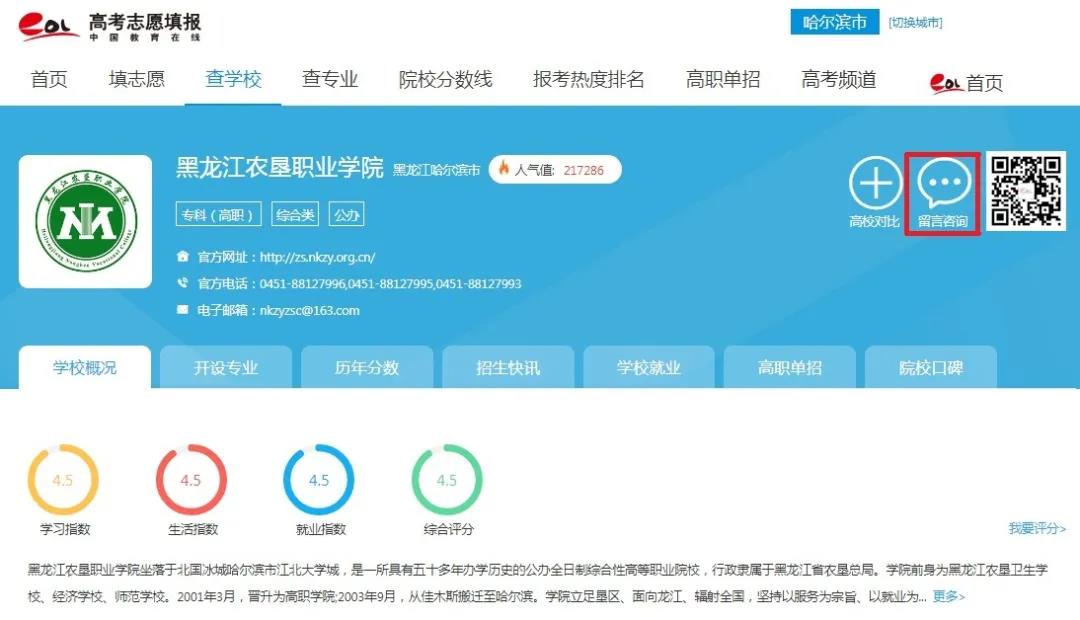Expand the description with 更多>
The width and height of the screenshot is (1080, 620).
949,596
